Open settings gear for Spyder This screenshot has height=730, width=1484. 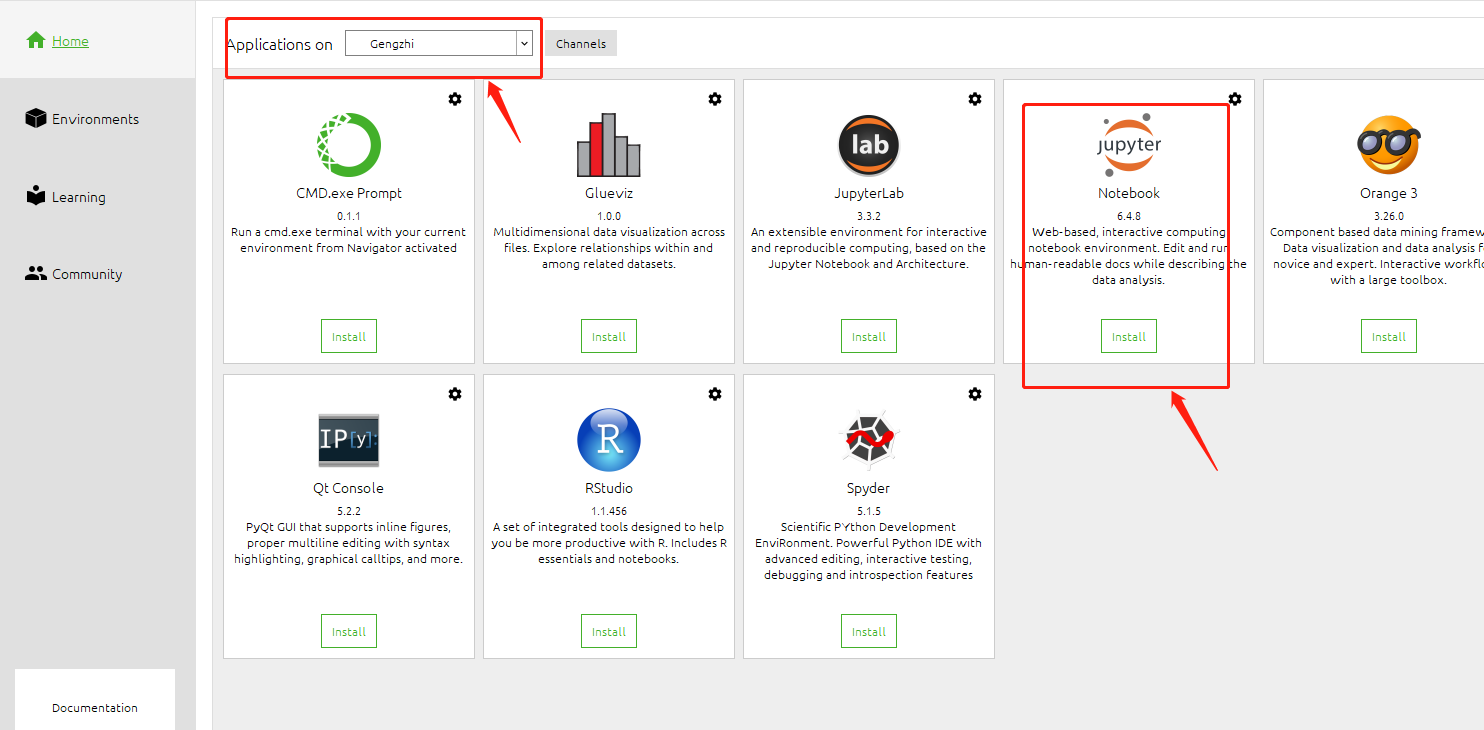click(x=975, y=394)
